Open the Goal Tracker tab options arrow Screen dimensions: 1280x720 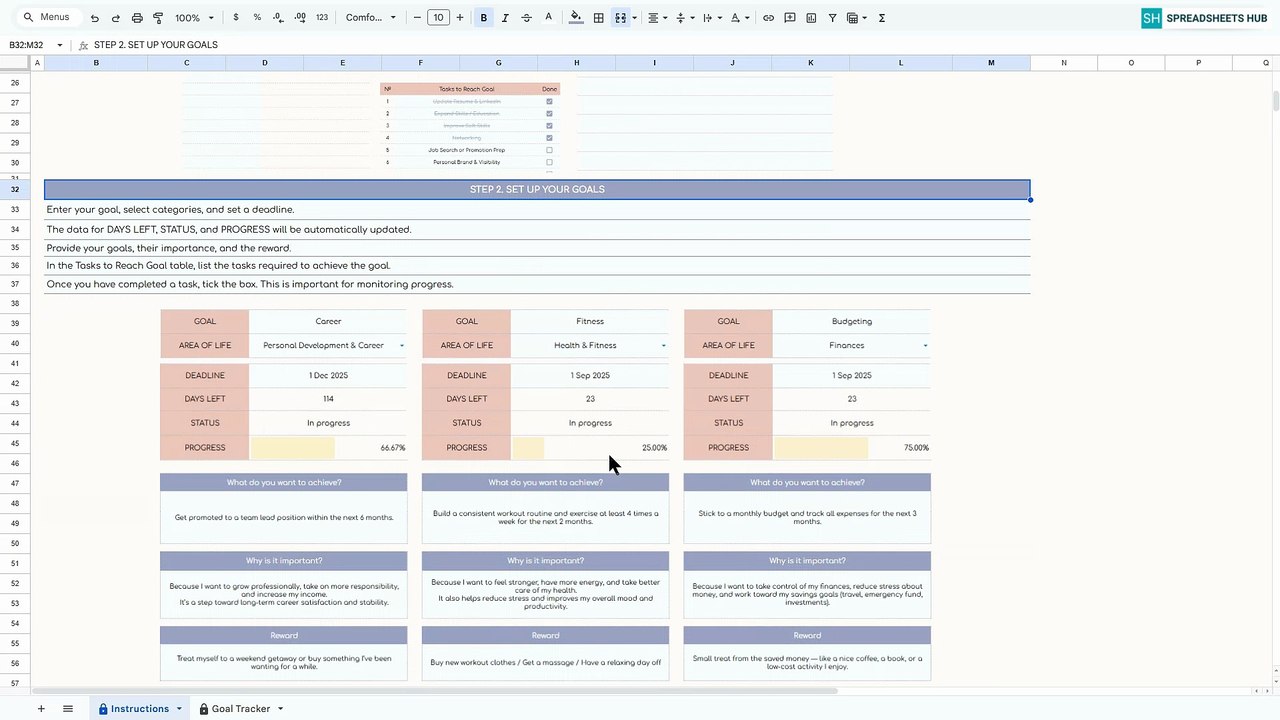point(280,709)
